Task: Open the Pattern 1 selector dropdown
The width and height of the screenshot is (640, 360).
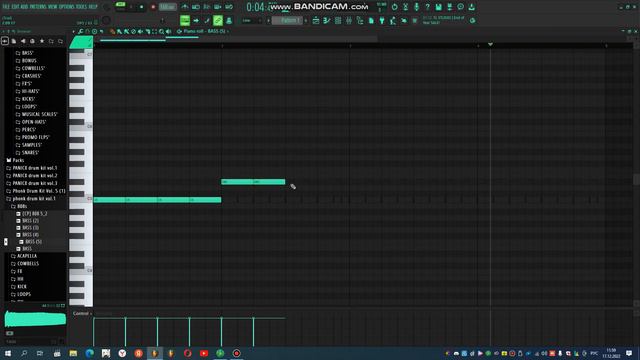Action: [287, 20]
